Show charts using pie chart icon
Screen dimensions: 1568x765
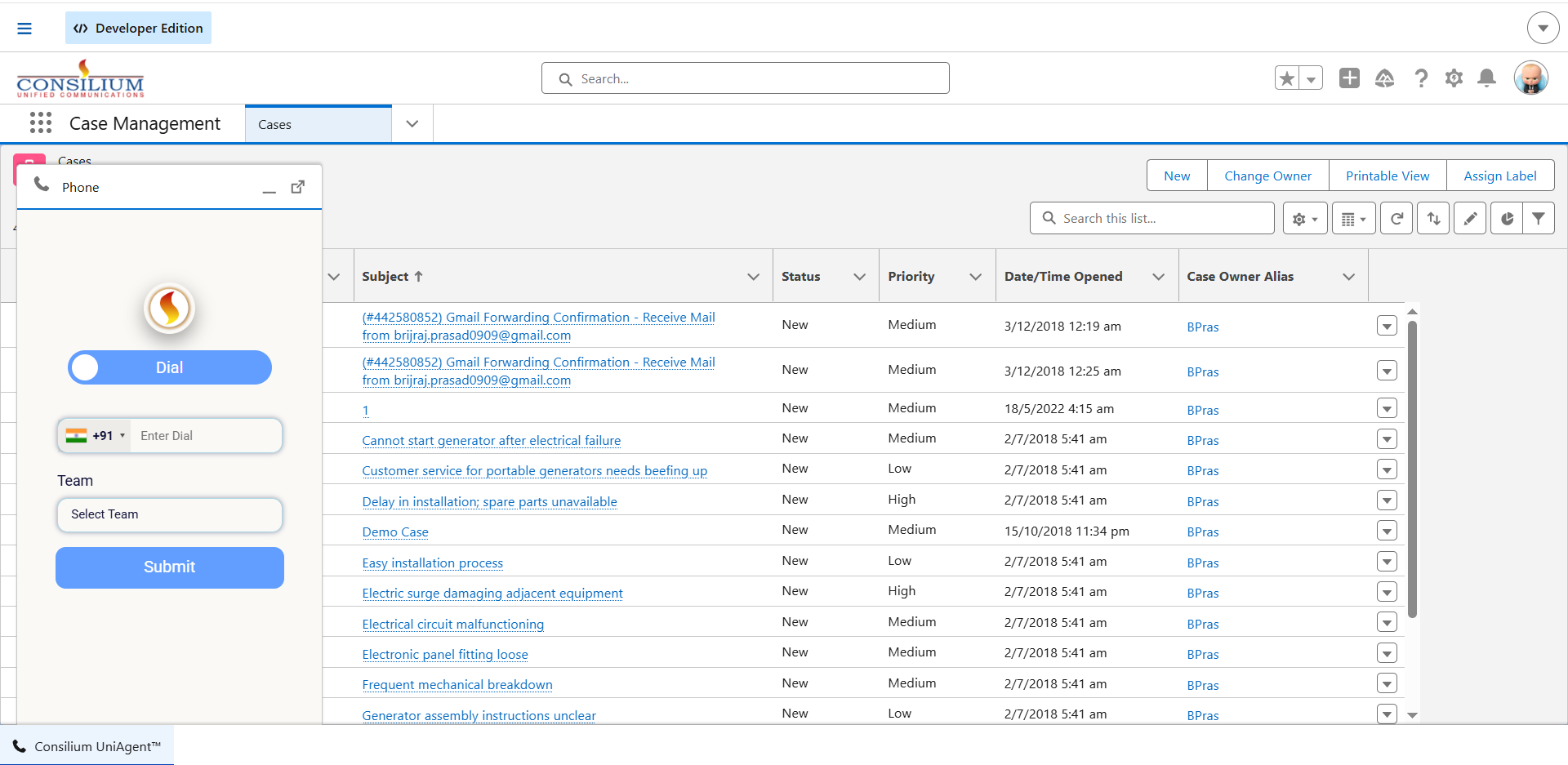coord(1507,219)
